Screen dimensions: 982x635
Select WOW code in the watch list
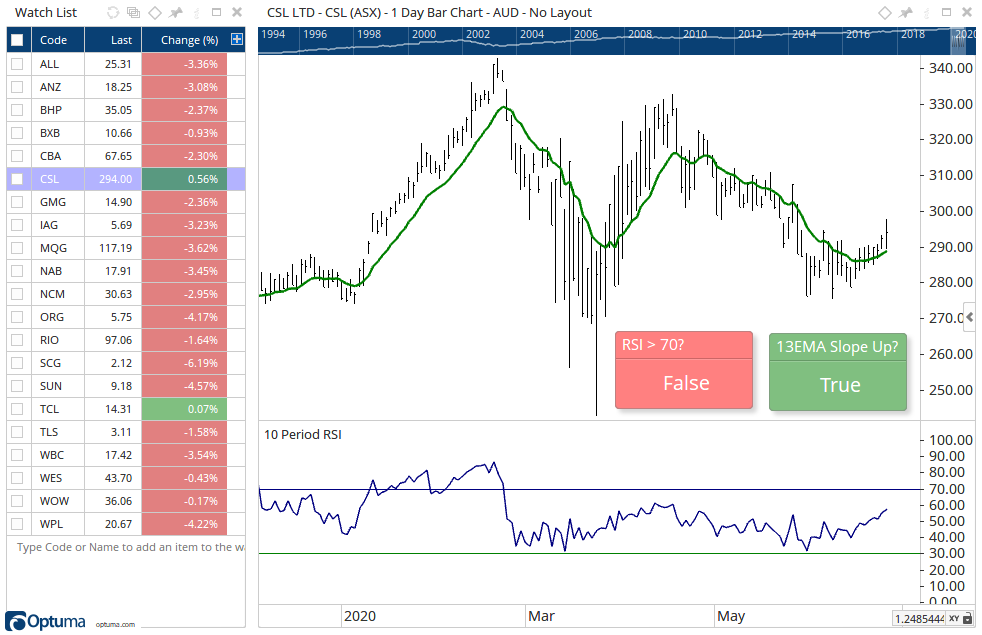click(54, 501)
